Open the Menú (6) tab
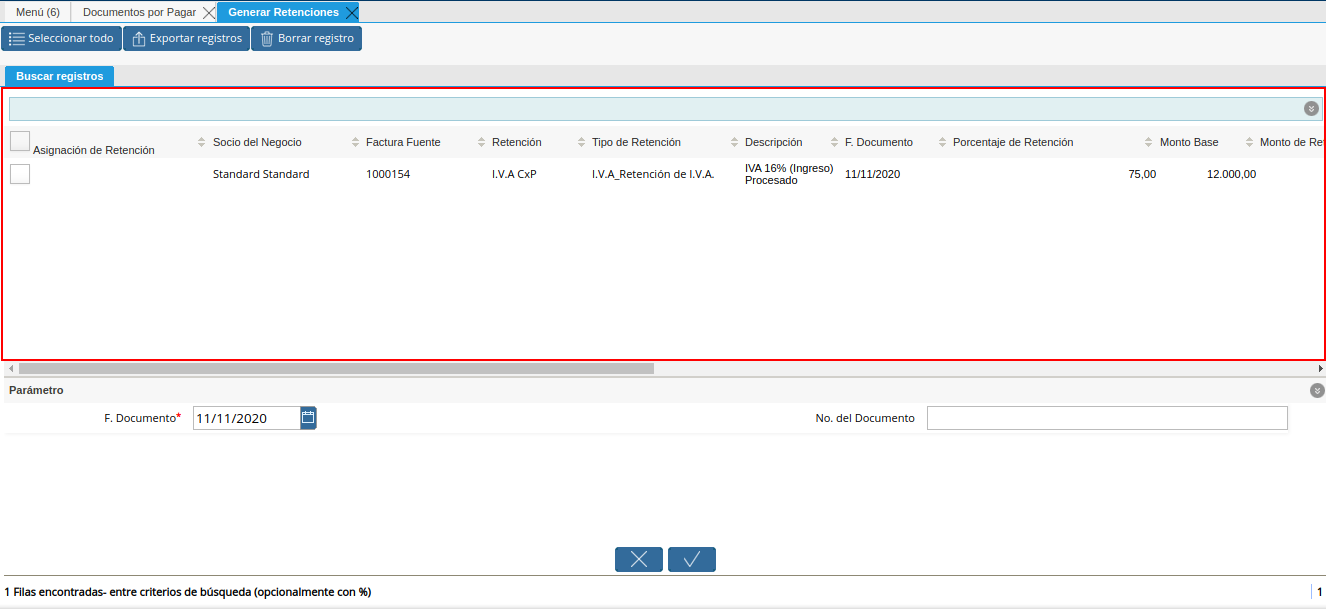This screenshot has width=1326, height=609. click(x=38, y=12)
